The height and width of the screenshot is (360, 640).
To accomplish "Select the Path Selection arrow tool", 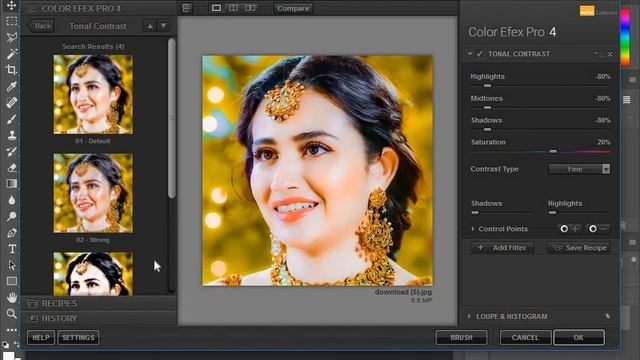I will [x=11, y=265].
